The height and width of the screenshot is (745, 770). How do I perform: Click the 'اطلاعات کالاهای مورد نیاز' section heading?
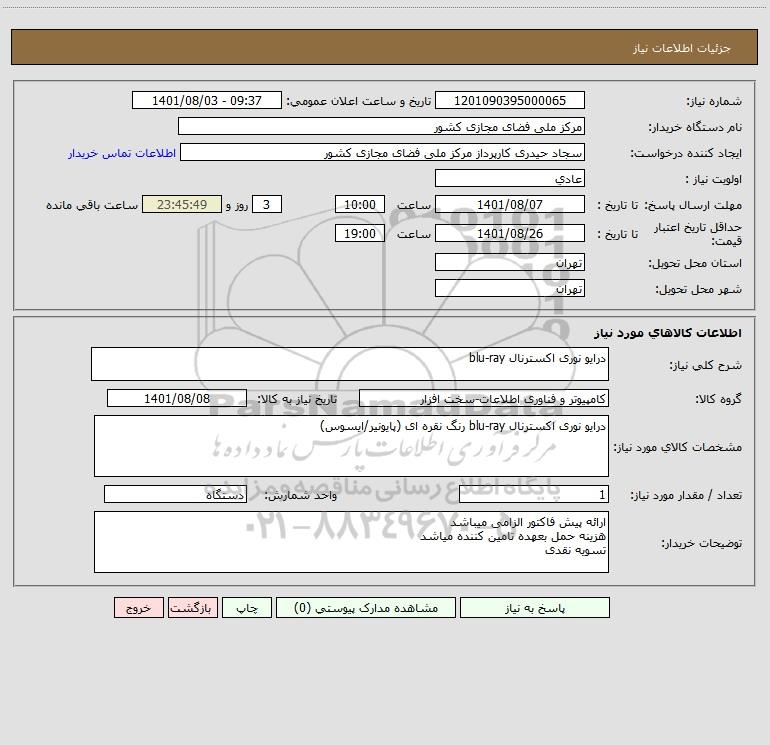click(x=668, y=333)
